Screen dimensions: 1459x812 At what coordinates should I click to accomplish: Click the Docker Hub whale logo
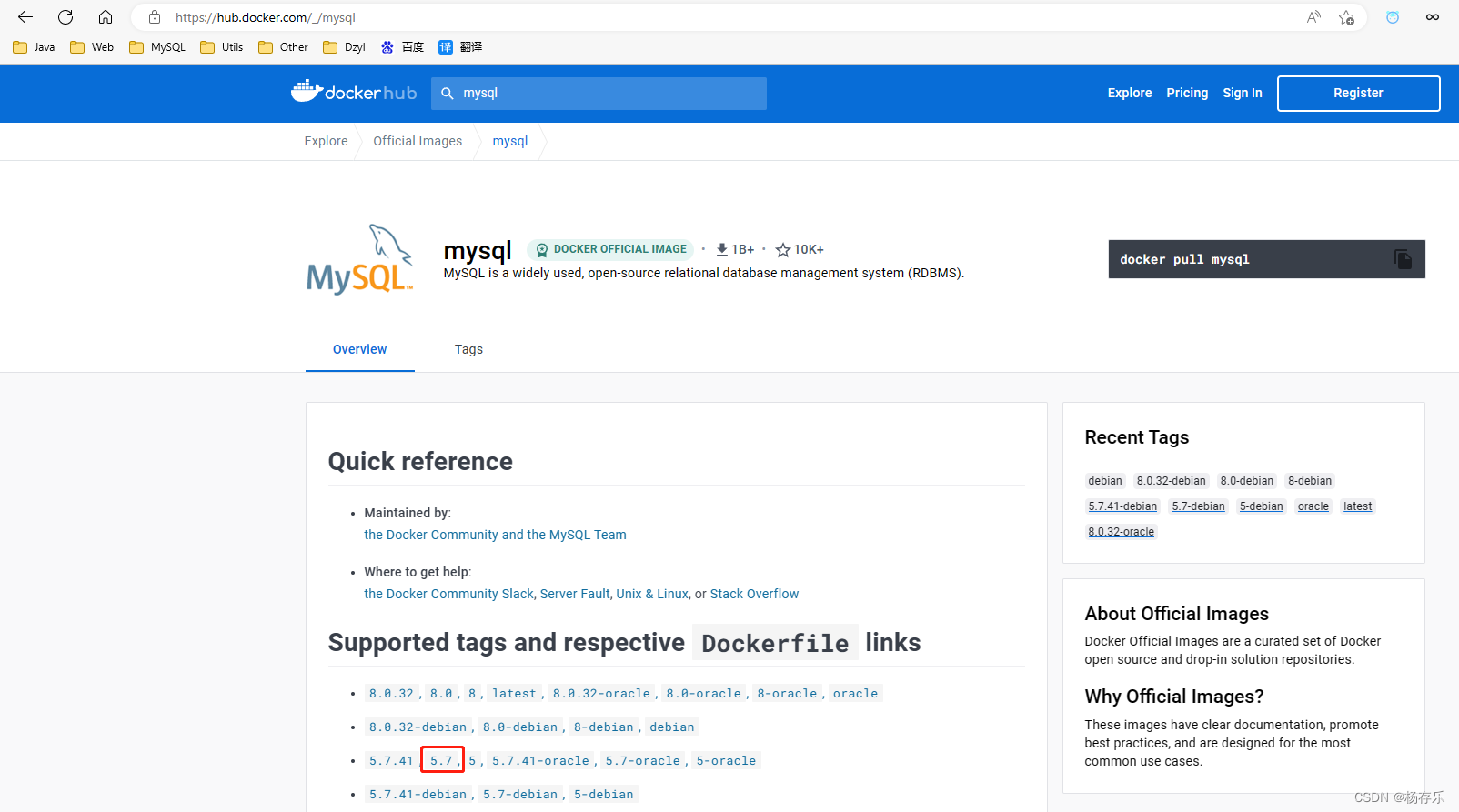354,92
